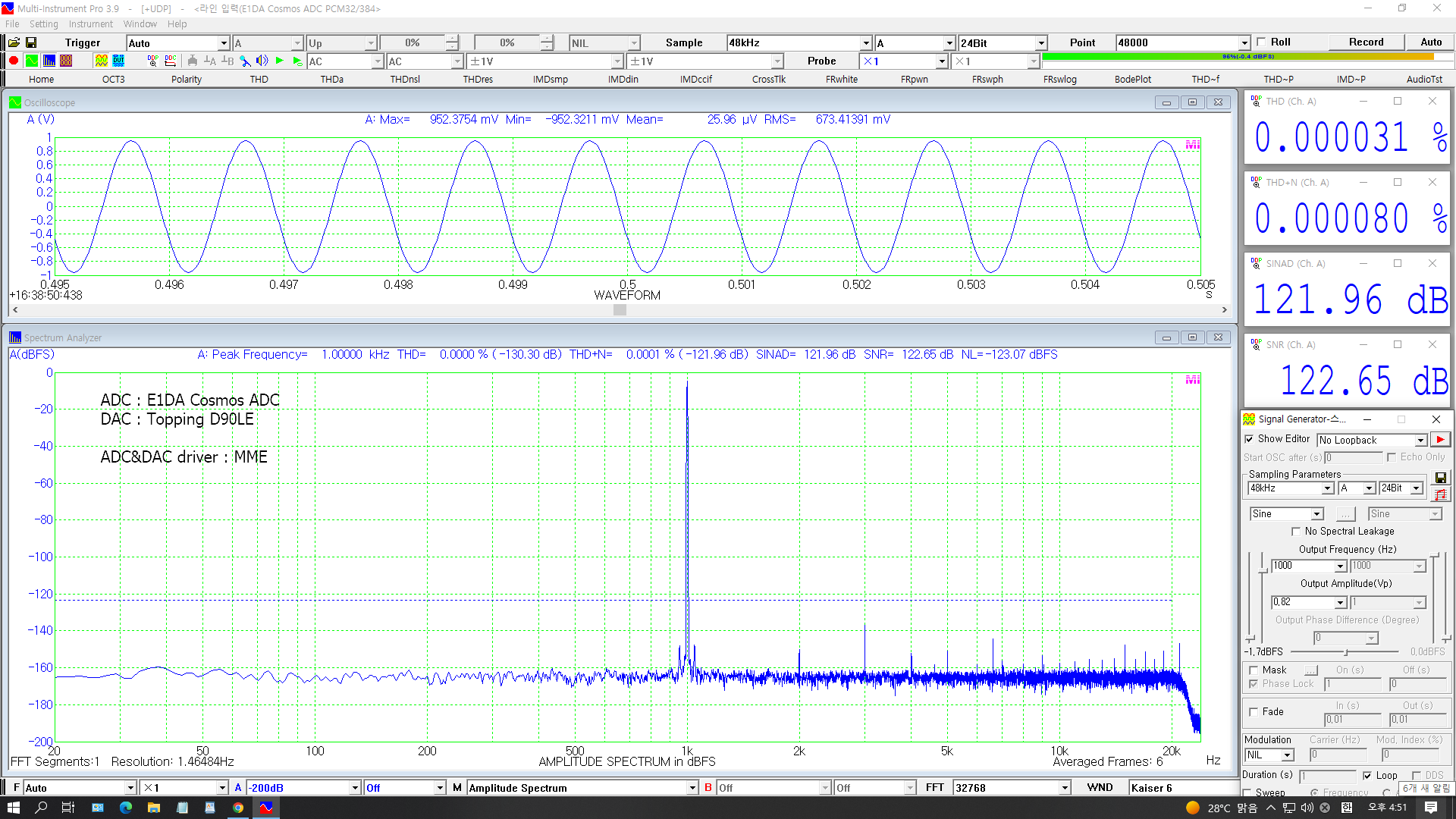Viewport: 1456px width, 819px height.
Task: Click the Save floppy disk toolbar icon
Action: coord(31,43)
